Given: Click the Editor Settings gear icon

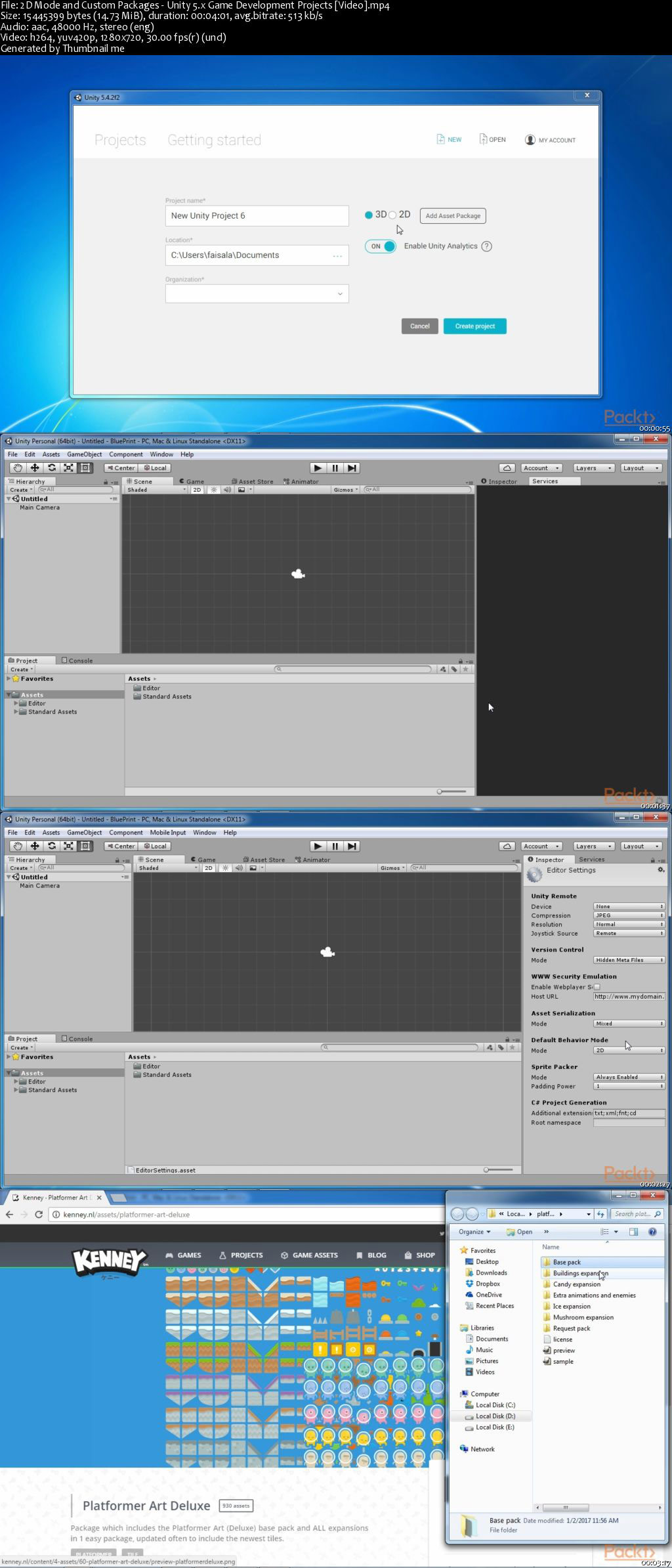Looking at the screenshot, I should pos(661,870).
